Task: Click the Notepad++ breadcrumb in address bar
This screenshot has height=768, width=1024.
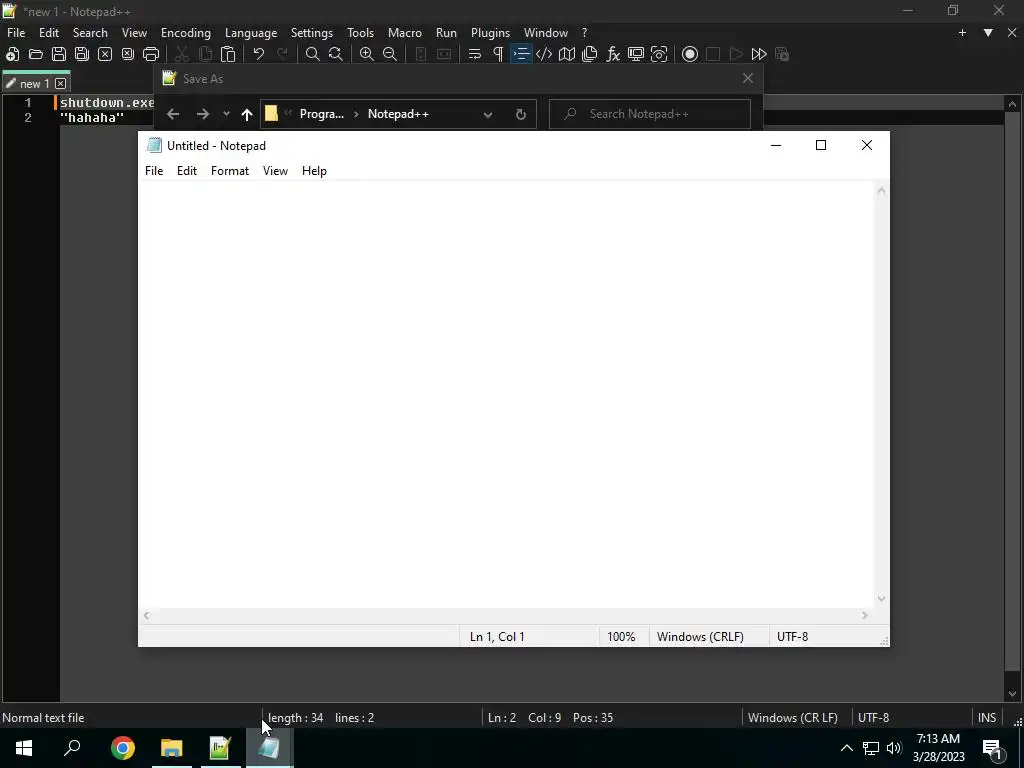Action: coord(398,114)
